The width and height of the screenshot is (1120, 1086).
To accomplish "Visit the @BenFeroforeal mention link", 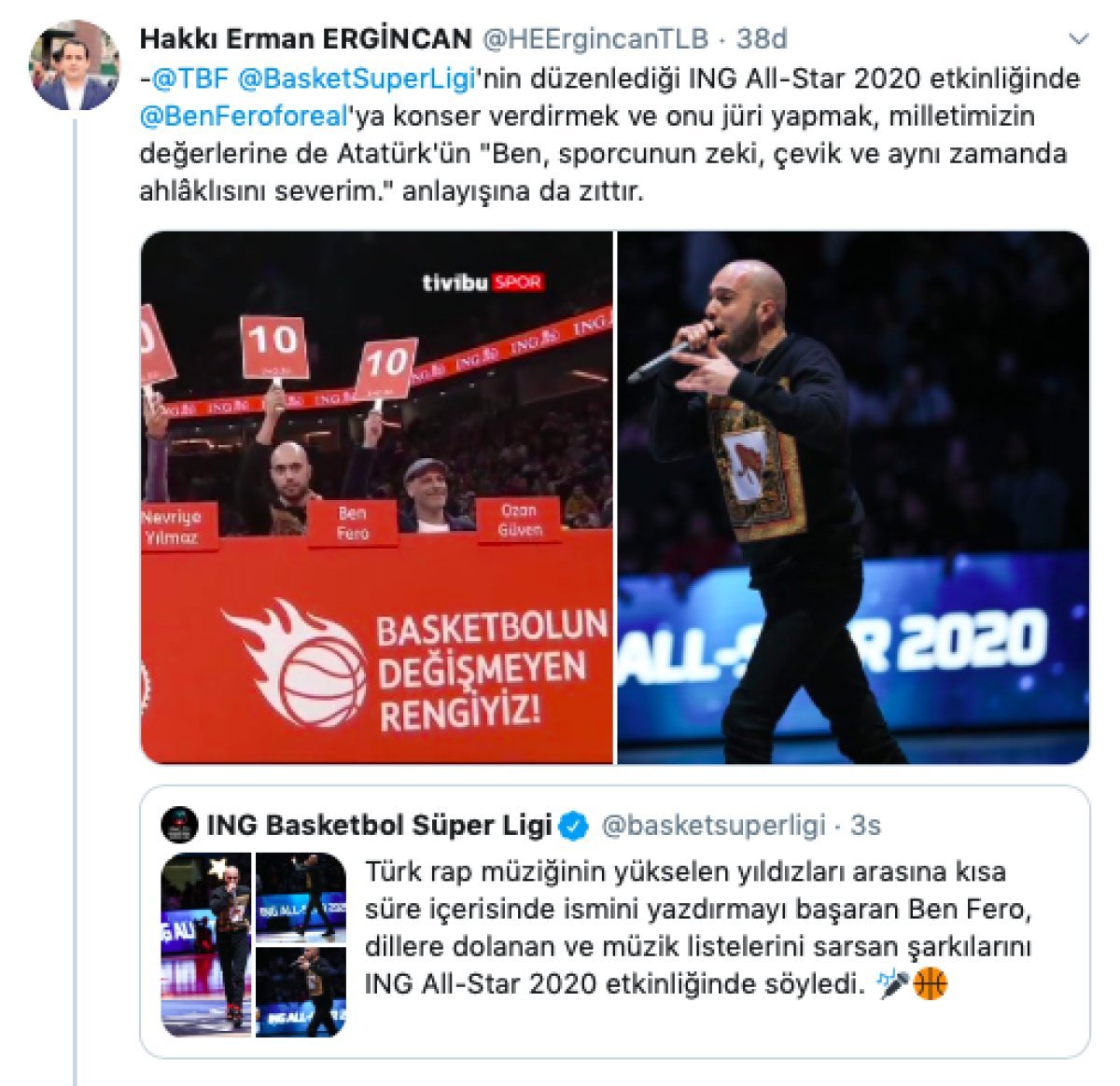I will click(248, 117).
